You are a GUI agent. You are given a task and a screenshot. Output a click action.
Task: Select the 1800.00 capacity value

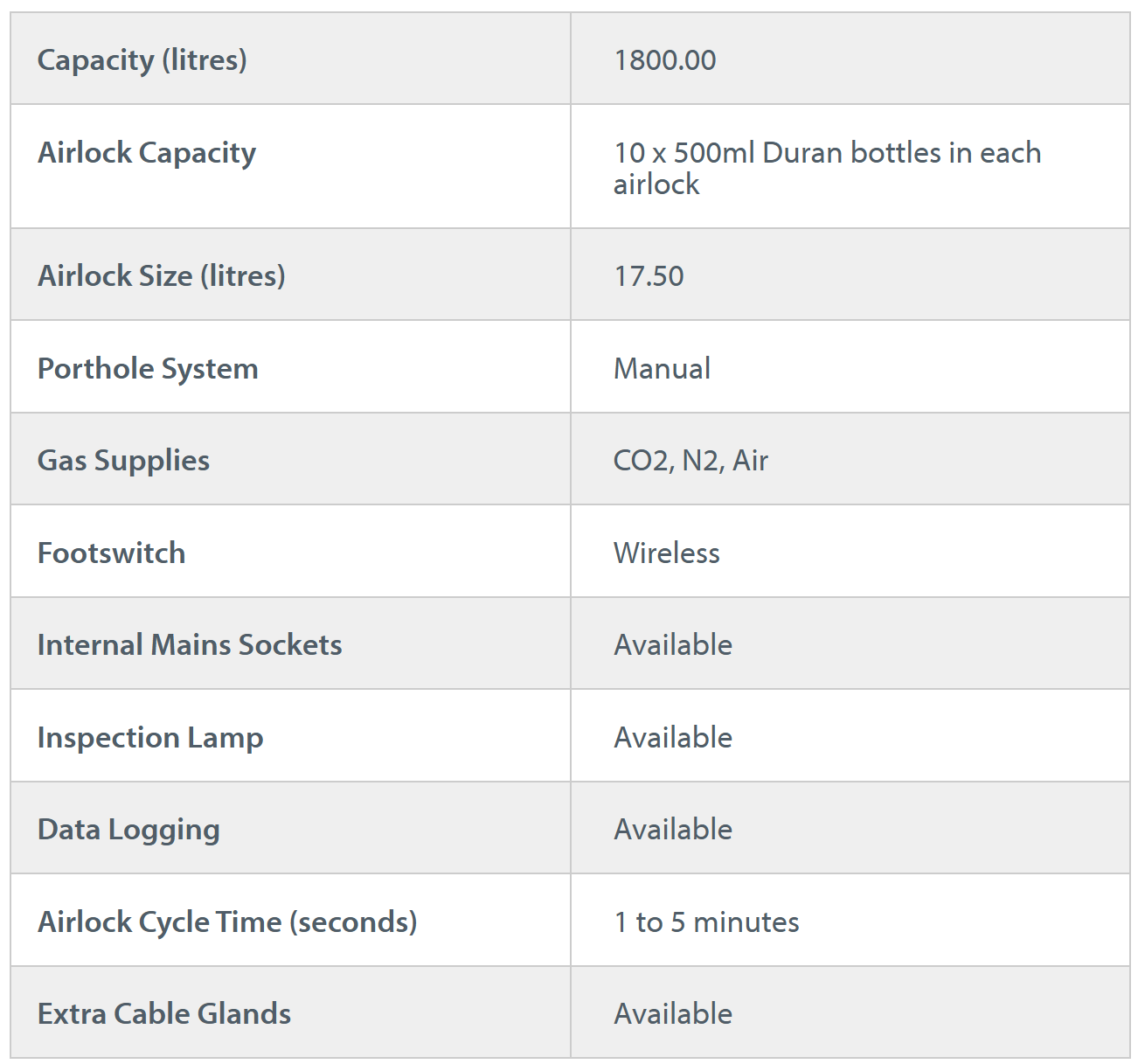(664, 60)
